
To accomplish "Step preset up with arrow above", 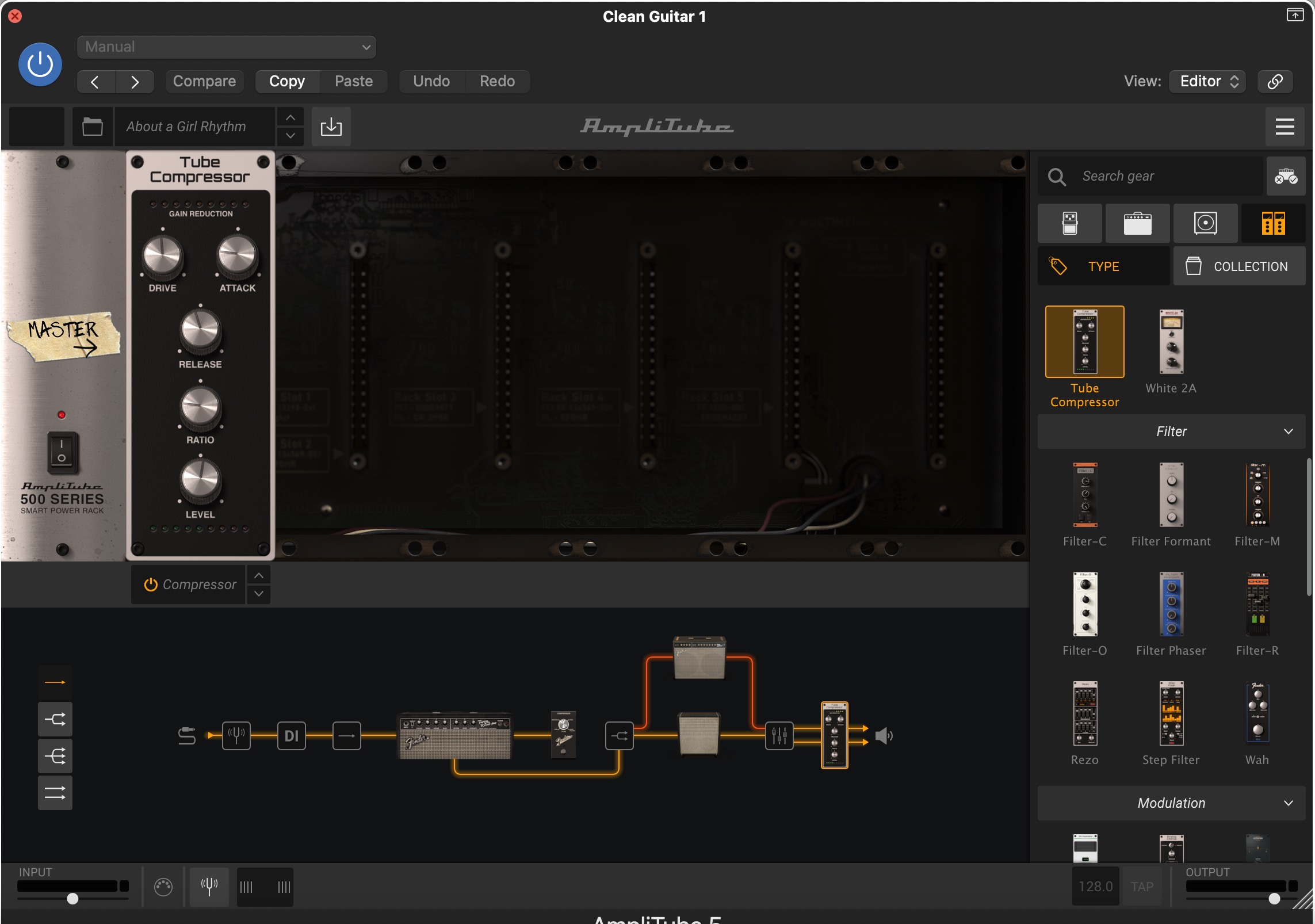I will [290, 117].
